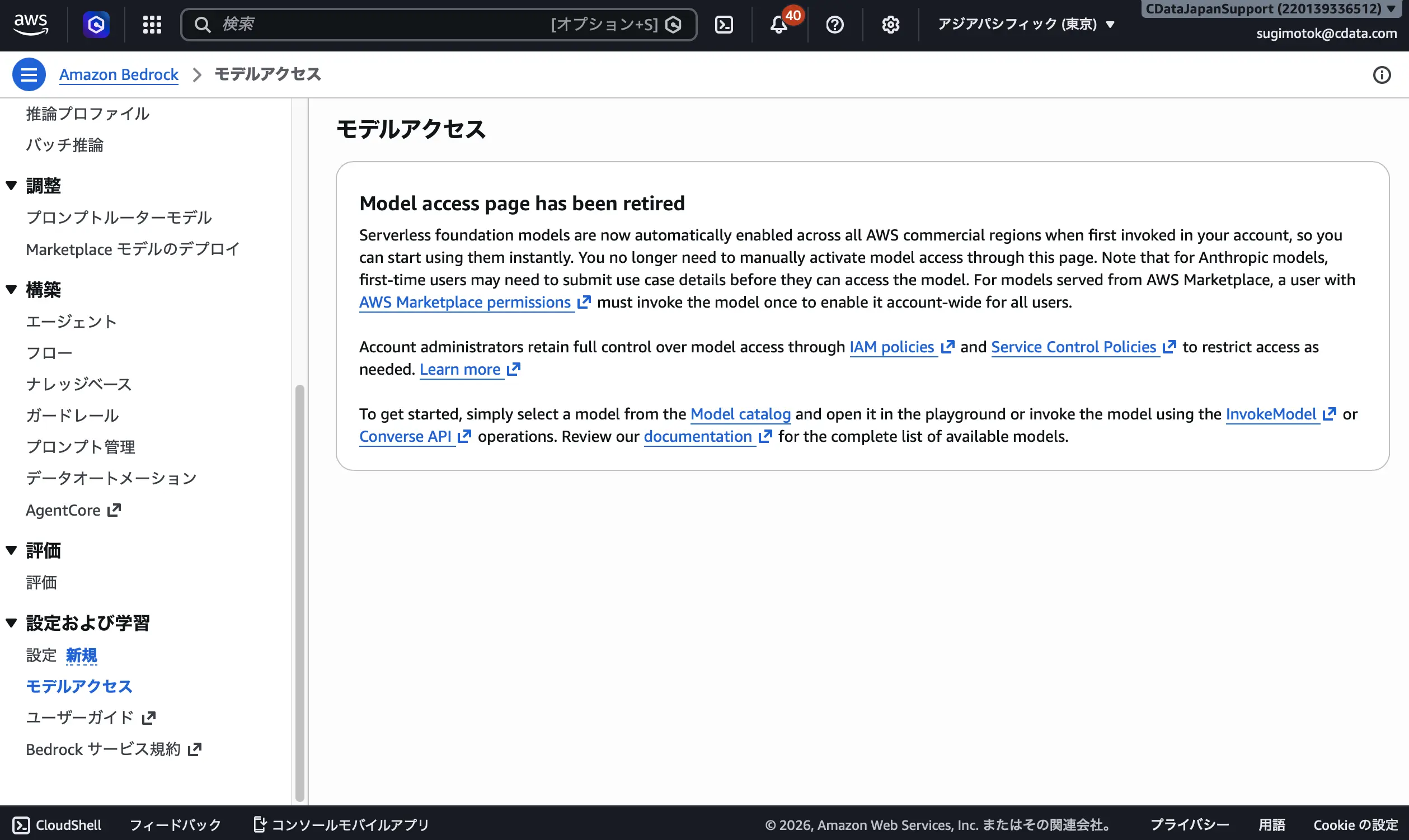Click プライバシー in the footer
The width and height of the screenshot is (1409, 840).
tap(1189, 825)
